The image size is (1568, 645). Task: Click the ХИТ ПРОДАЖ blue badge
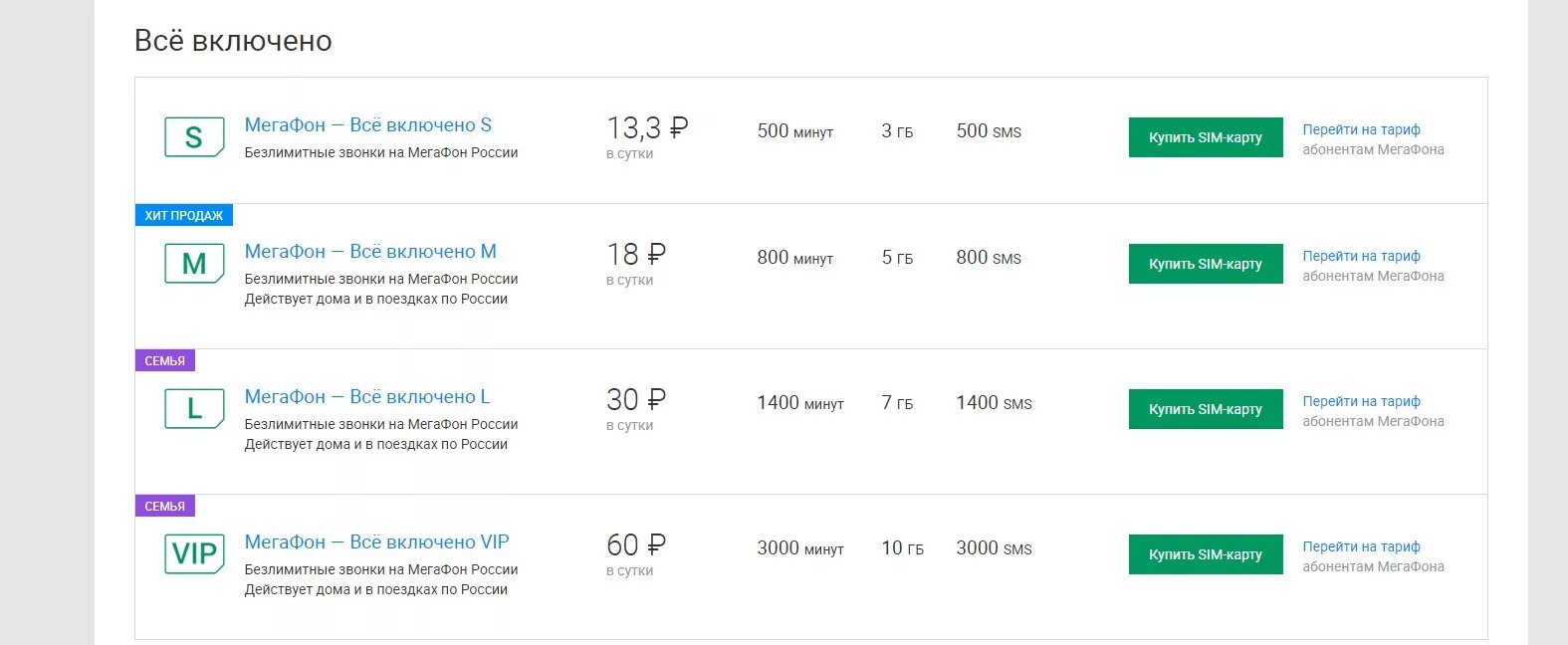point(184,215)
